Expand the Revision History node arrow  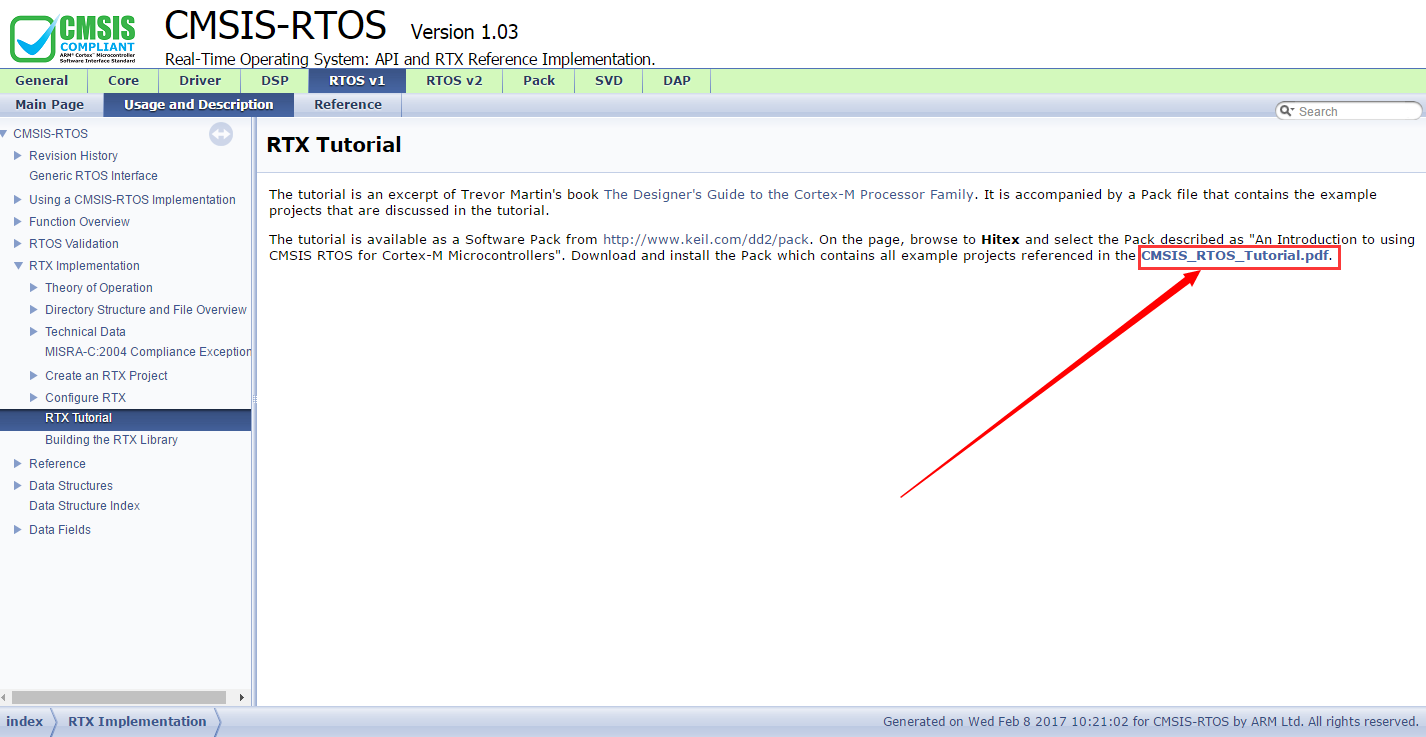(18, 155)
